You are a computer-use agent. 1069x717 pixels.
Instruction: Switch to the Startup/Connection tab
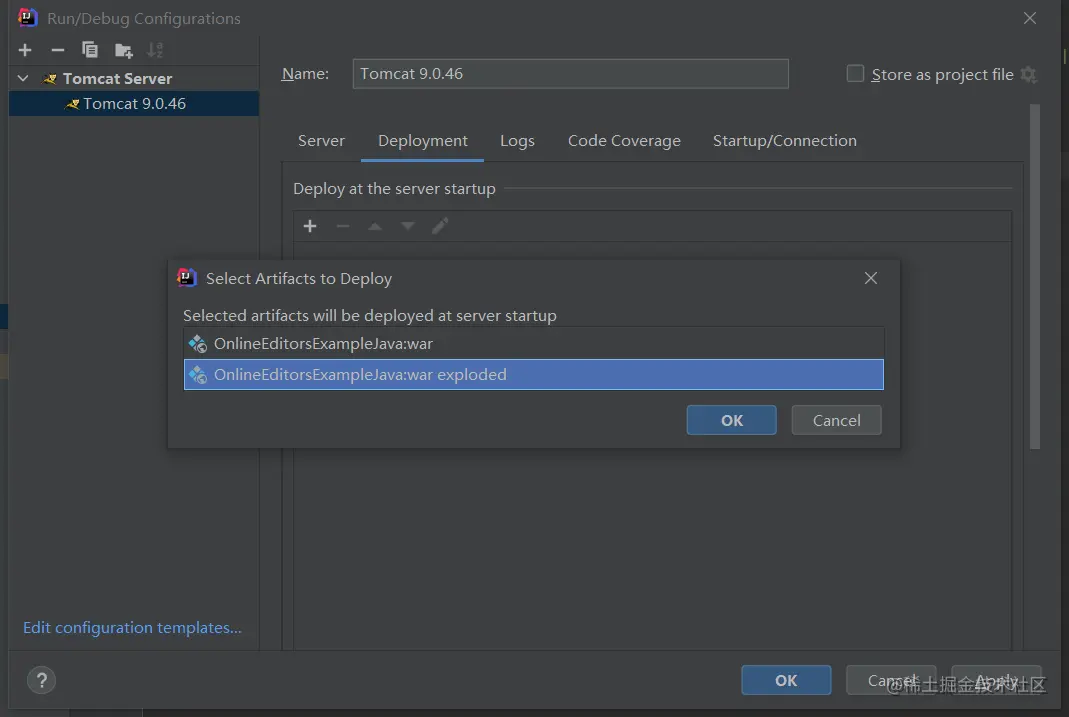pos(784,141)
